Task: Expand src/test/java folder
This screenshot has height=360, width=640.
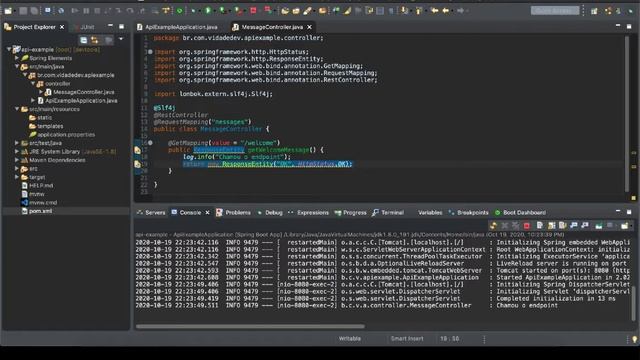Action: 17,143
